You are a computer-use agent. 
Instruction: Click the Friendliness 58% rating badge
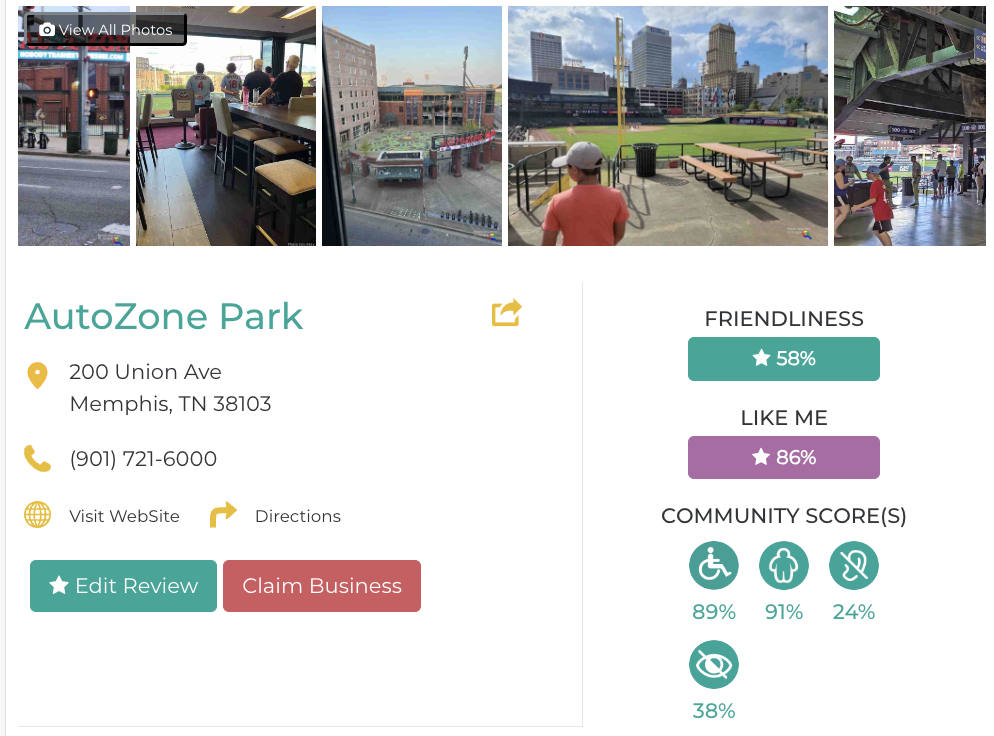pos(784,359)
